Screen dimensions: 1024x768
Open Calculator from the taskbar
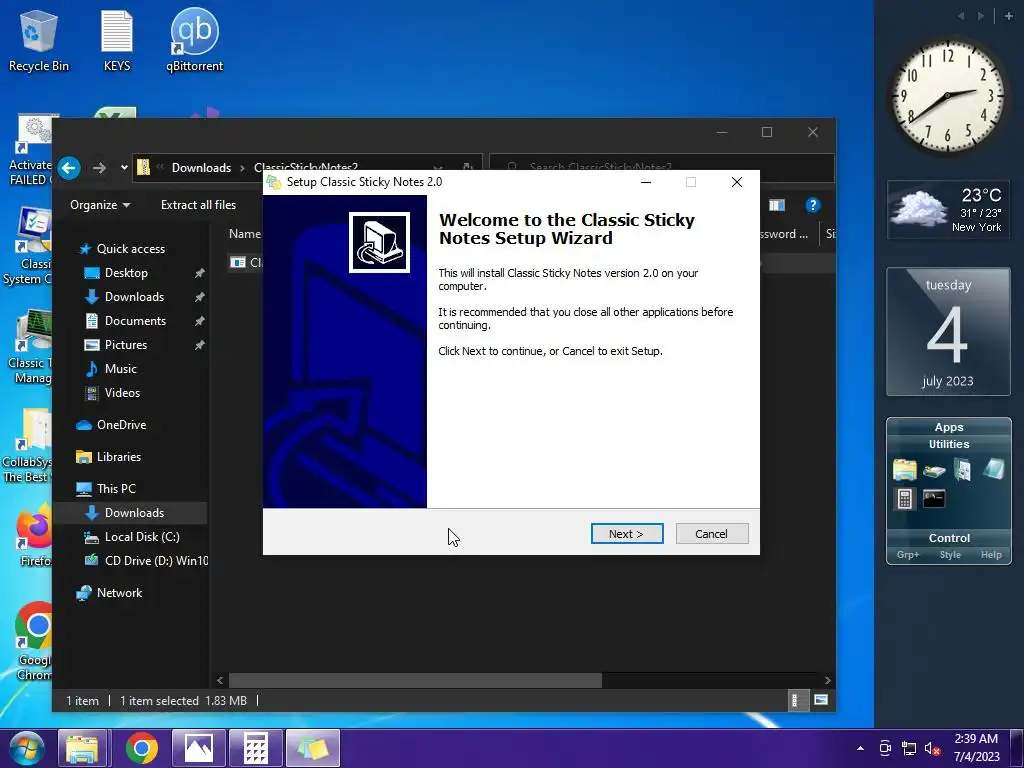[x=255, y=748]
